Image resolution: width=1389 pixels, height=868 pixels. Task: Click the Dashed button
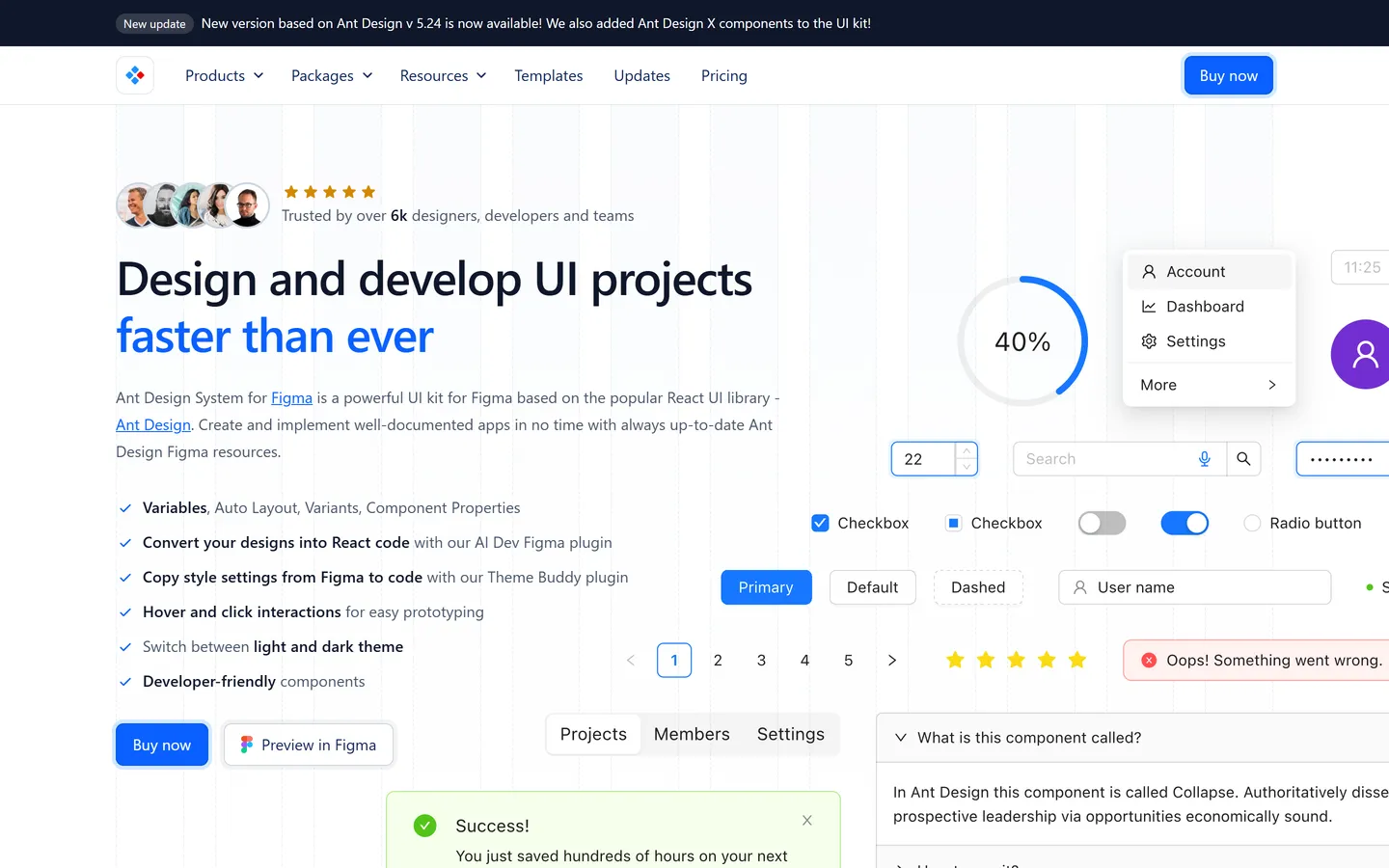coord(978,587)
